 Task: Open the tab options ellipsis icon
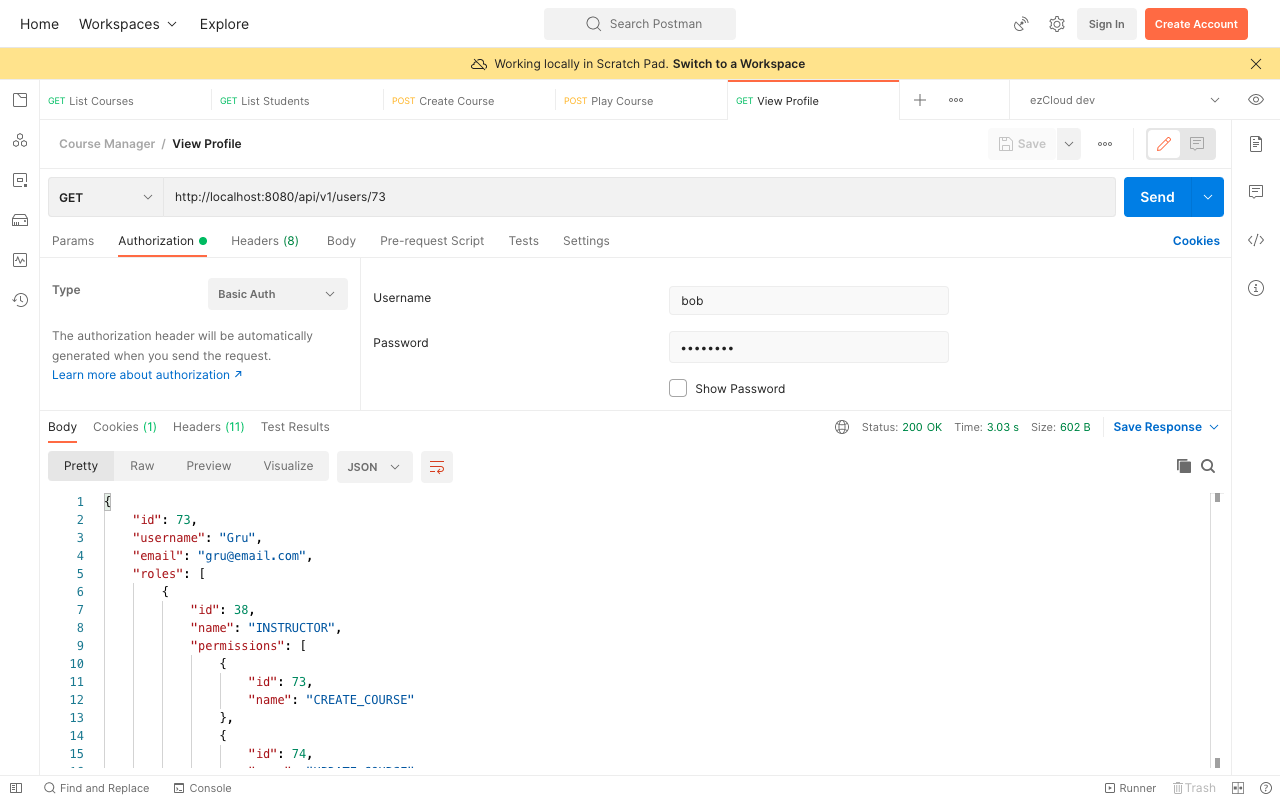[x=956, y=100]
